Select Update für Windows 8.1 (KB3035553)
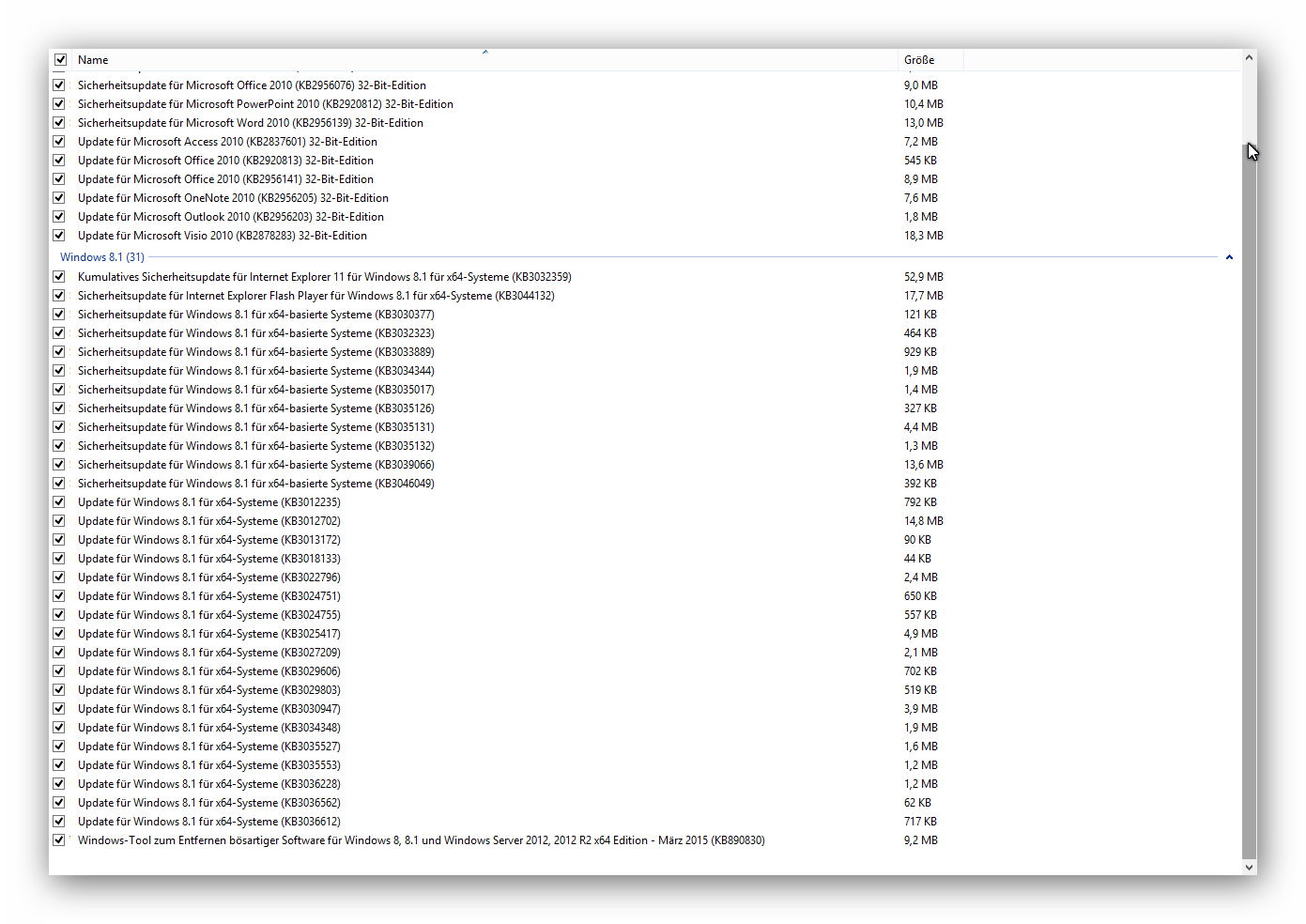 (209, 765)
